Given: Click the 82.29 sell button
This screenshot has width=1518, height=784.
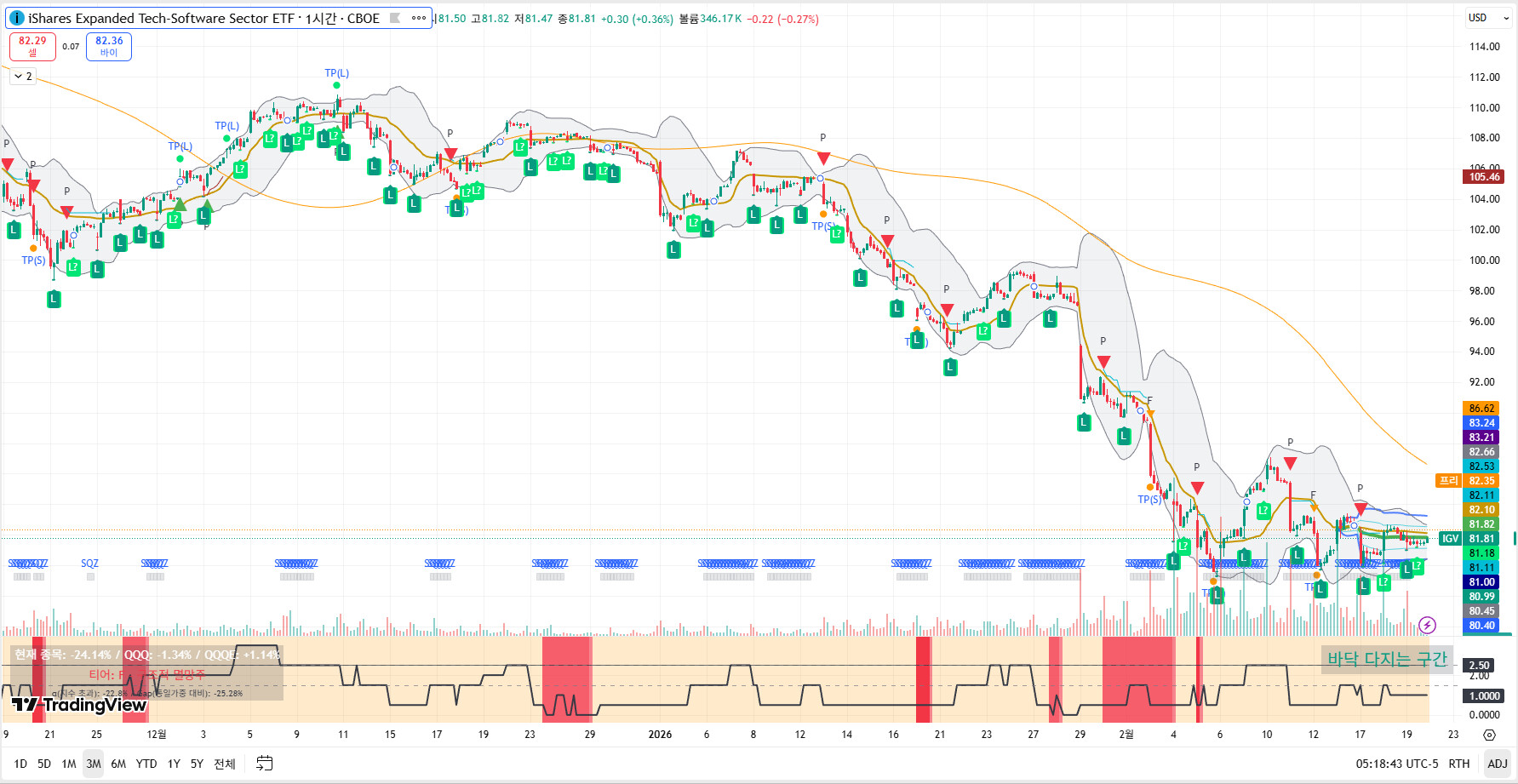Looking at the screenshot, I should point(32,46).
